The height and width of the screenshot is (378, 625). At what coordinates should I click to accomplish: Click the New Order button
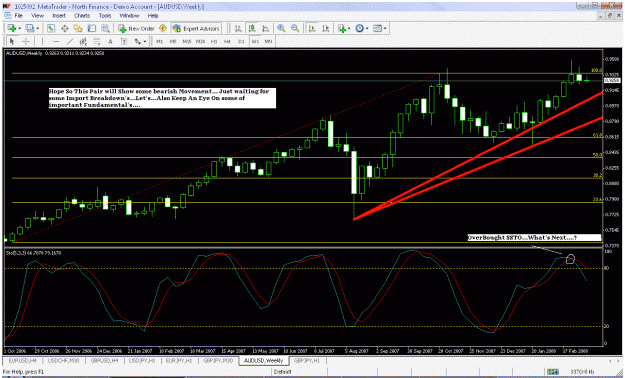coord(136,28)
